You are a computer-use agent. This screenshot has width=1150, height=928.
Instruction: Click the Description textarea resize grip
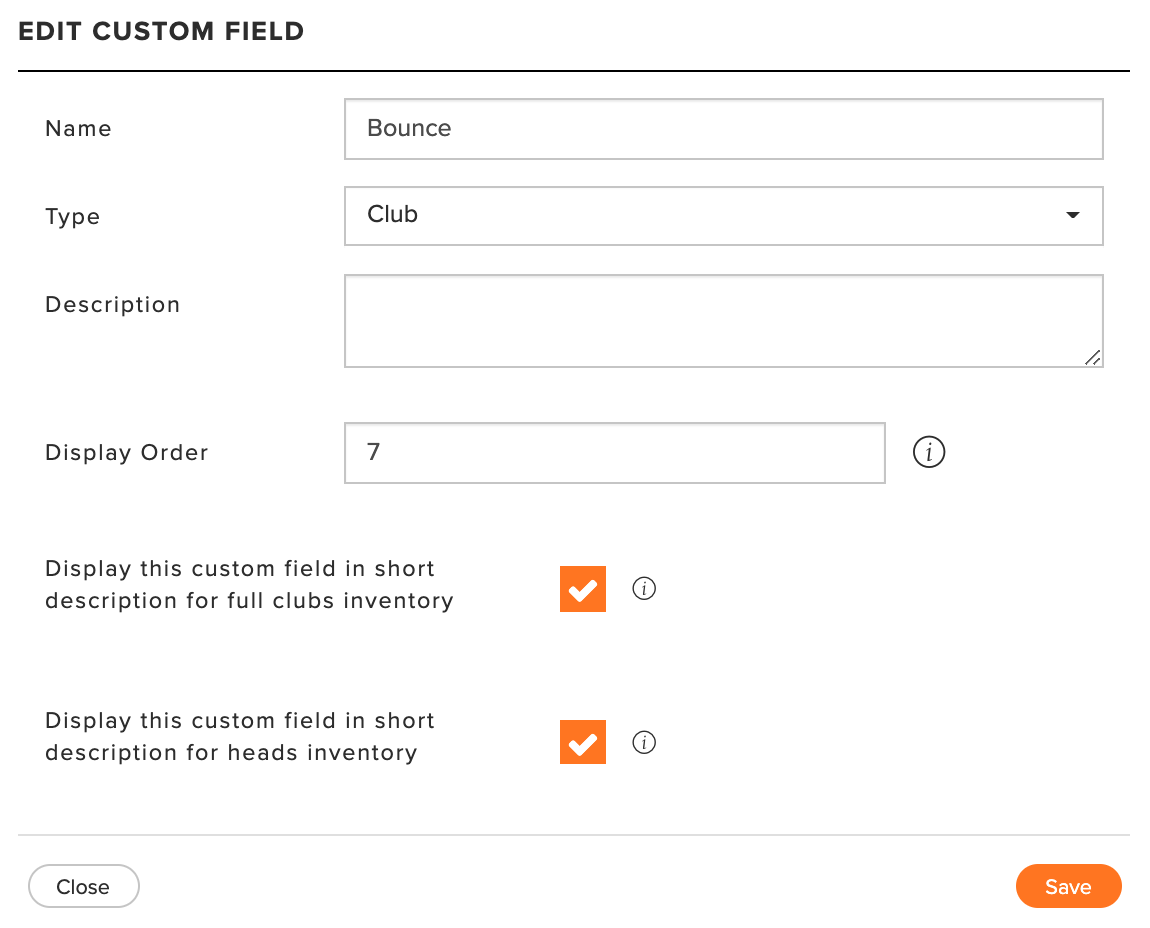[1092, 357]
